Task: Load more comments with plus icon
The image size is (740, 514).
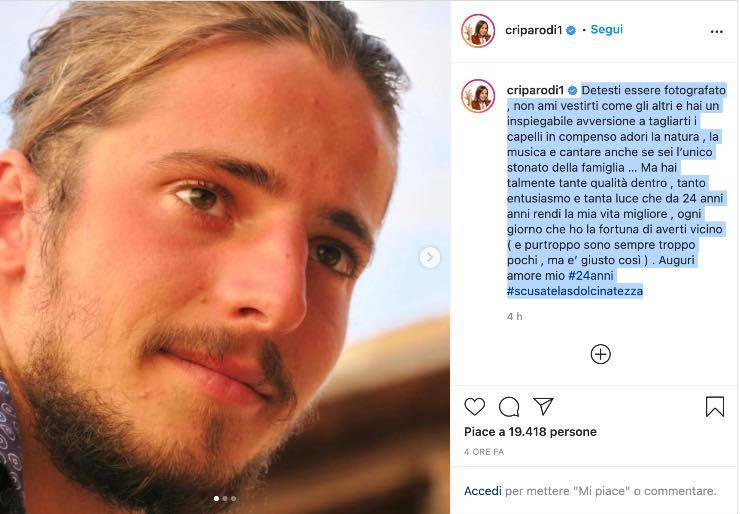Action: point(600,354)
